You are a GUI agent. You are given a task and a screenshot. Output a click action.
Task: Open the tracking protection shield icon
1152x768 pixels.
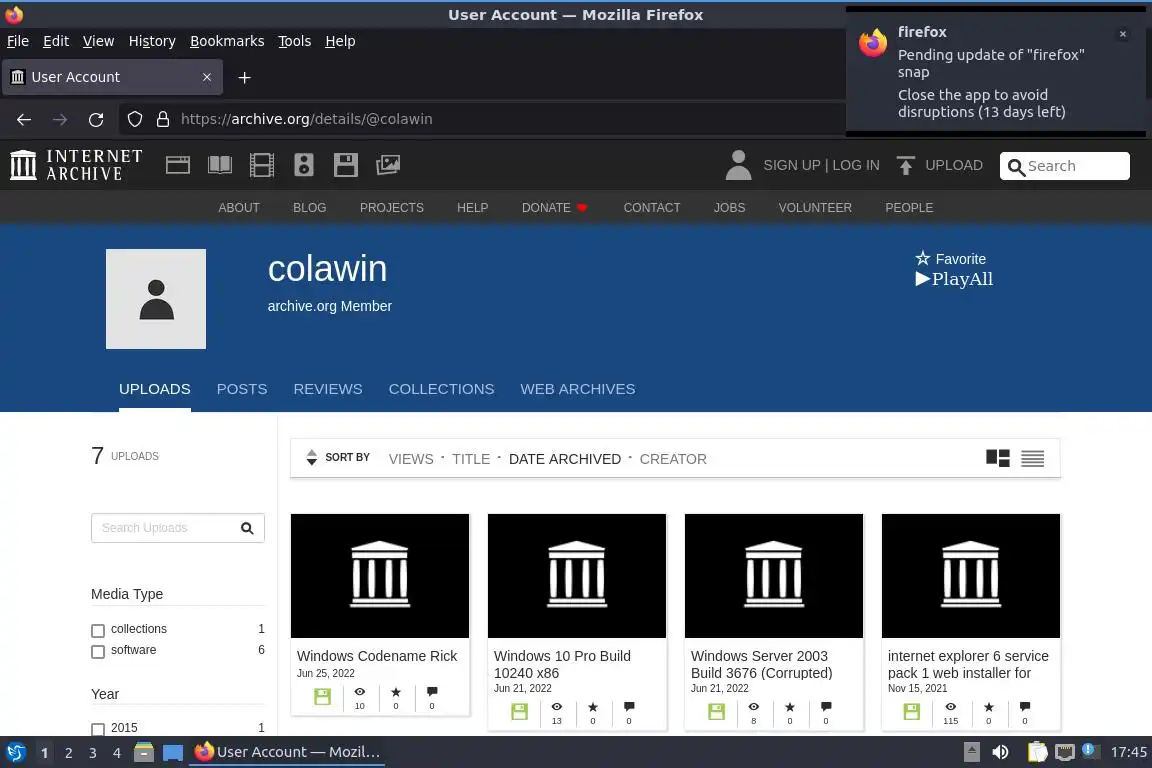[x=134, y=119]
